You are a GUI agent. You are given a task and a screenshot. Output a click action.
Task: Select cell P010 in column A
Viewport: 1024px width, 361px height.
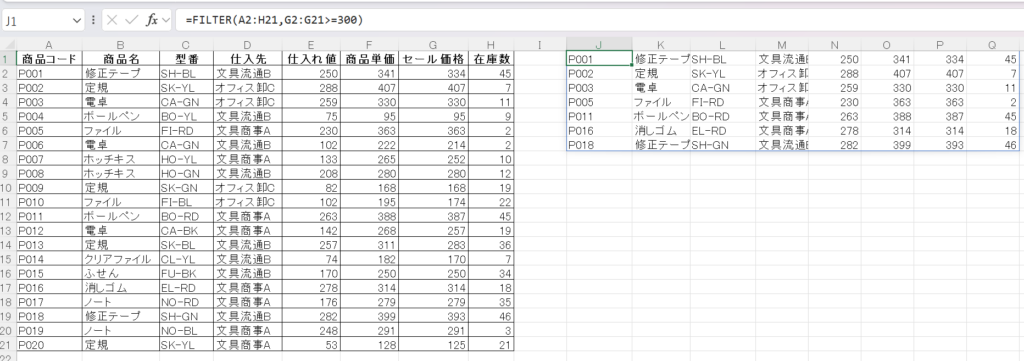click(49, 202)
